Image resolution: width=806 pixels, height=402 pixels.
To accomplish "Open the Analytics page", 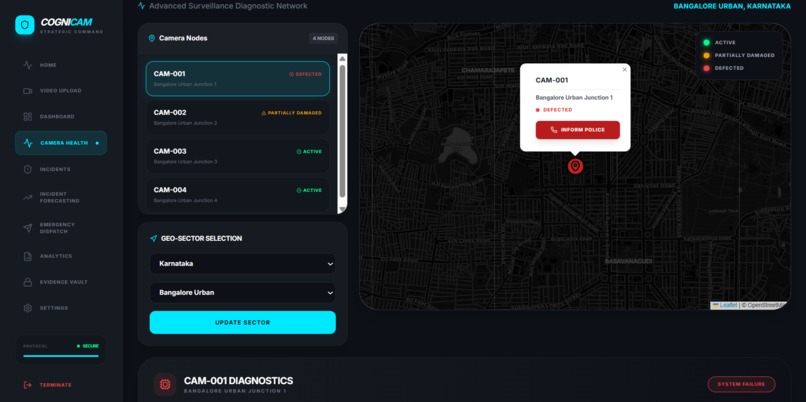I will (61, 256).
